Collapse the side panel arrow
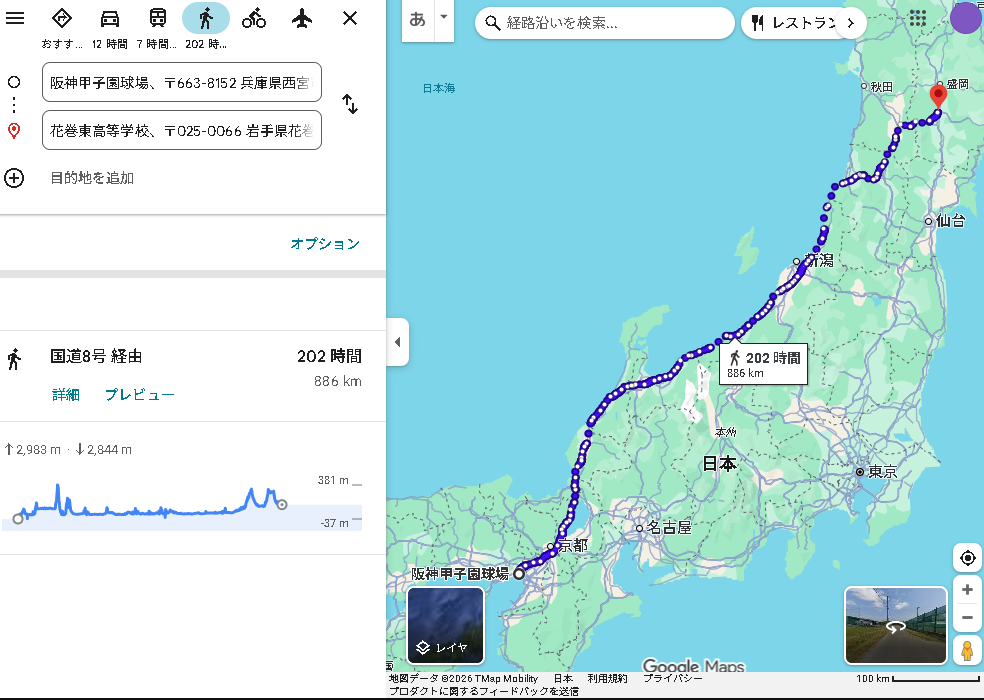The height and width of the screenshot is (700, 984). point(397,342)
